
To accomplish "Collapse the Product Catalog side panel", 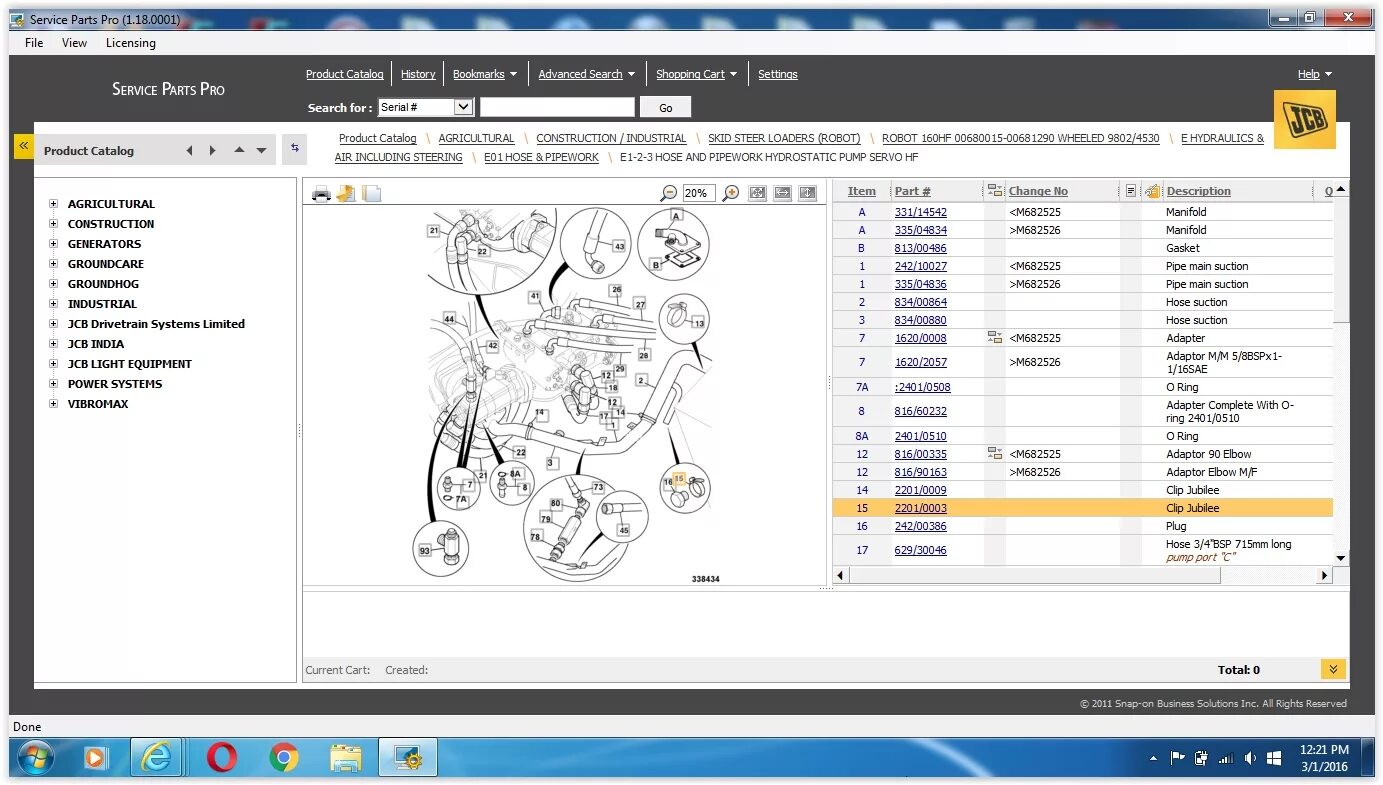I will click(24, 146).
